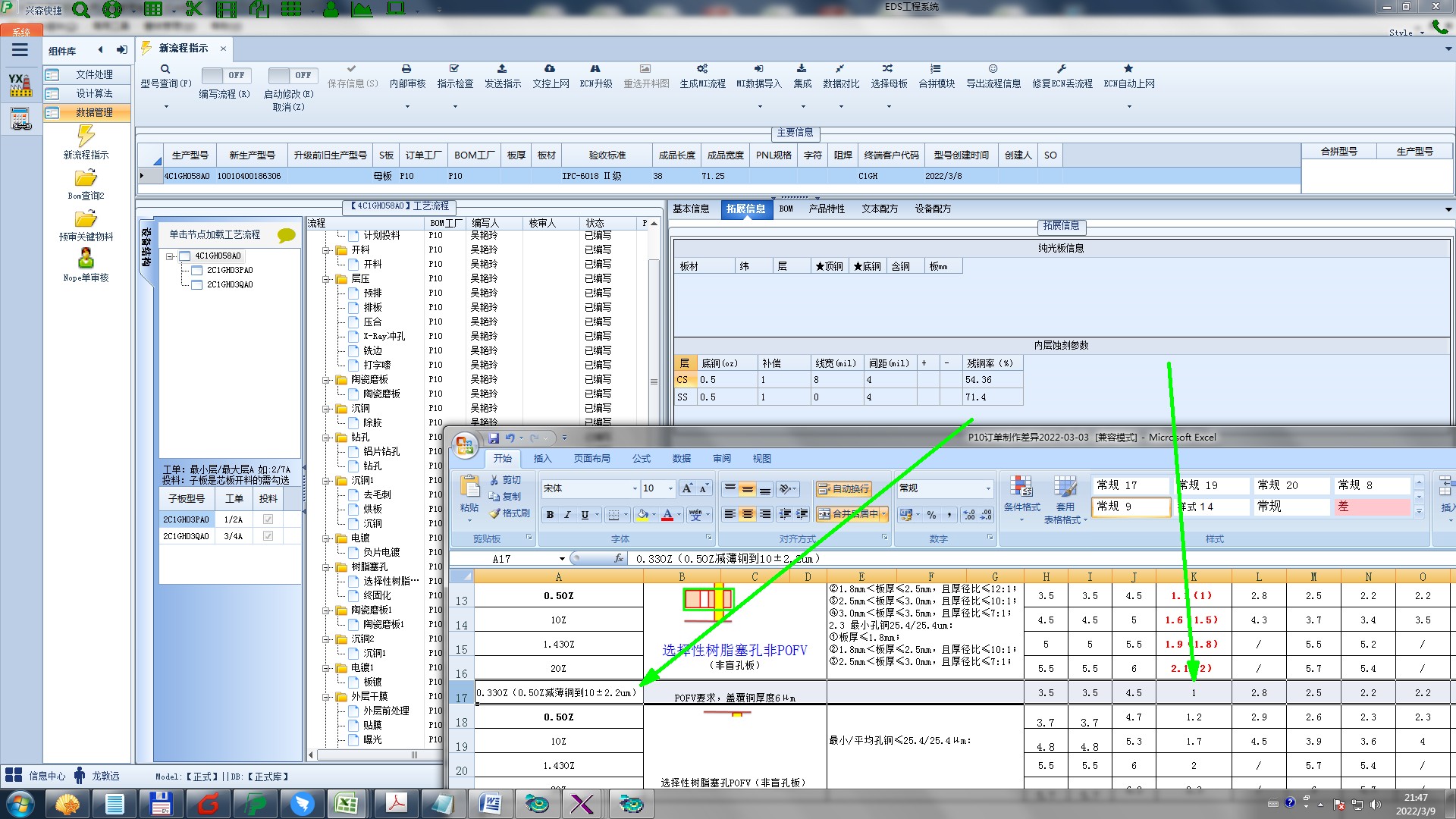Open 型号查询 dropdown arrow
The width and height of the screenshot is (1456, 819).
click(x=166, y=106)
